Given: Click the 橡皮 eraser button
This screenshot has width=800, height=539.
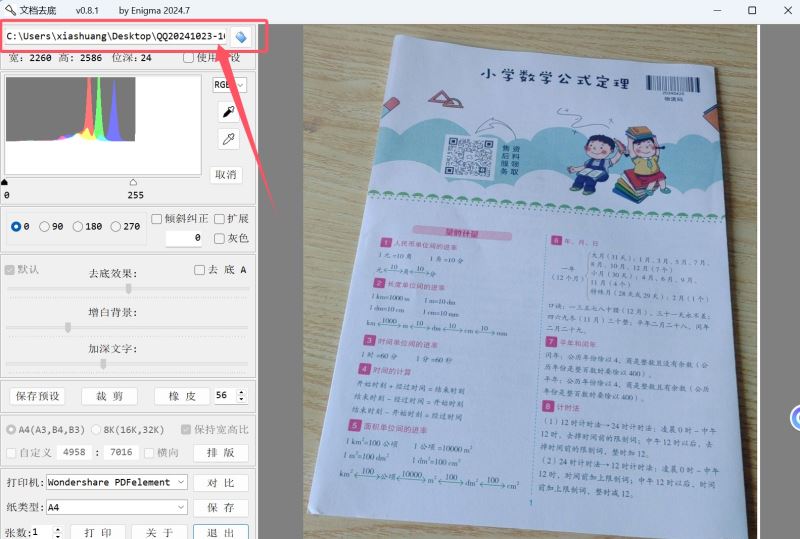Looking at the screenshot, I should 182,396.
